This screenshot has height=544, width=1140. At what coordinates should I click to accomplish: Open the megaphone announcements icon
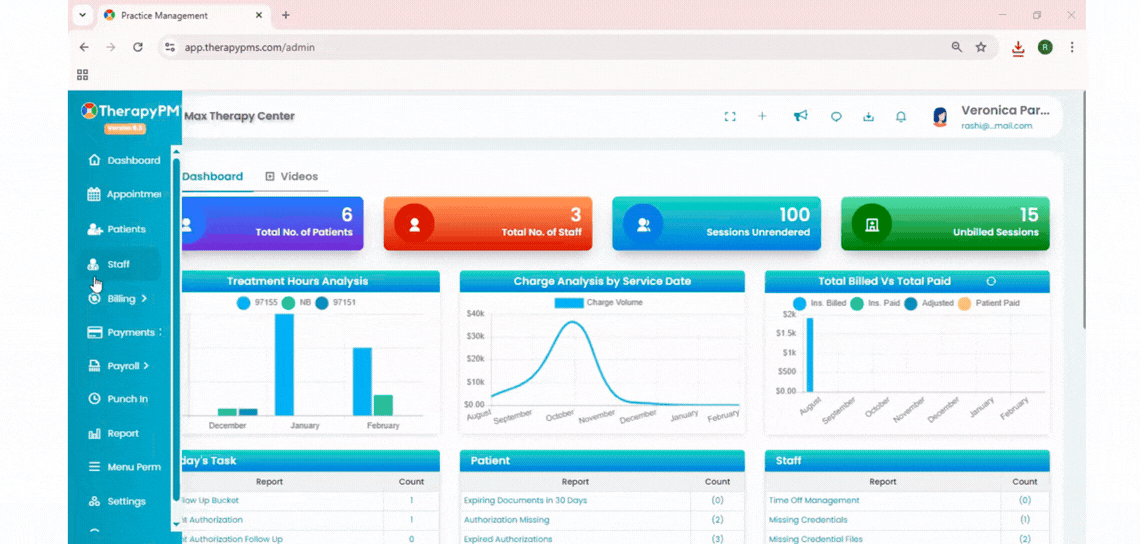[800, 116]
